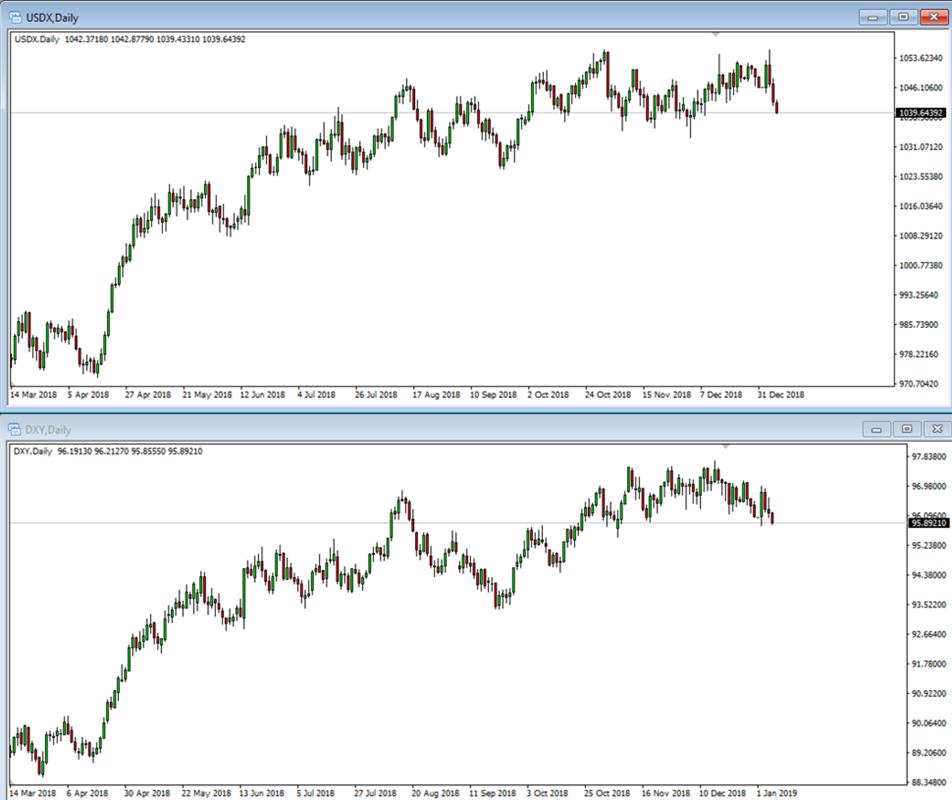Click 15 Nov 2018 date on USDX axis
The width and height of the screenshot is (952, 800).
tap(667, 395)
